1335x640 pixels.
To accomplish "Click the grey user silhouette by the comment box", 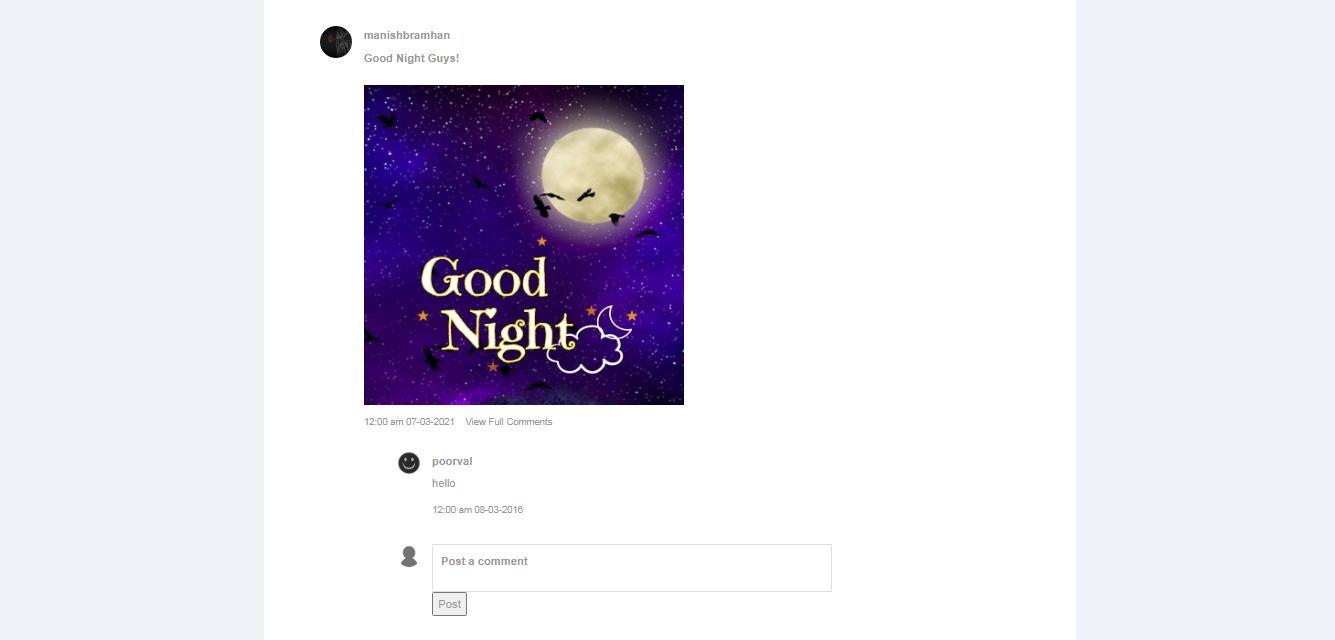I will [x=409, y=557].
